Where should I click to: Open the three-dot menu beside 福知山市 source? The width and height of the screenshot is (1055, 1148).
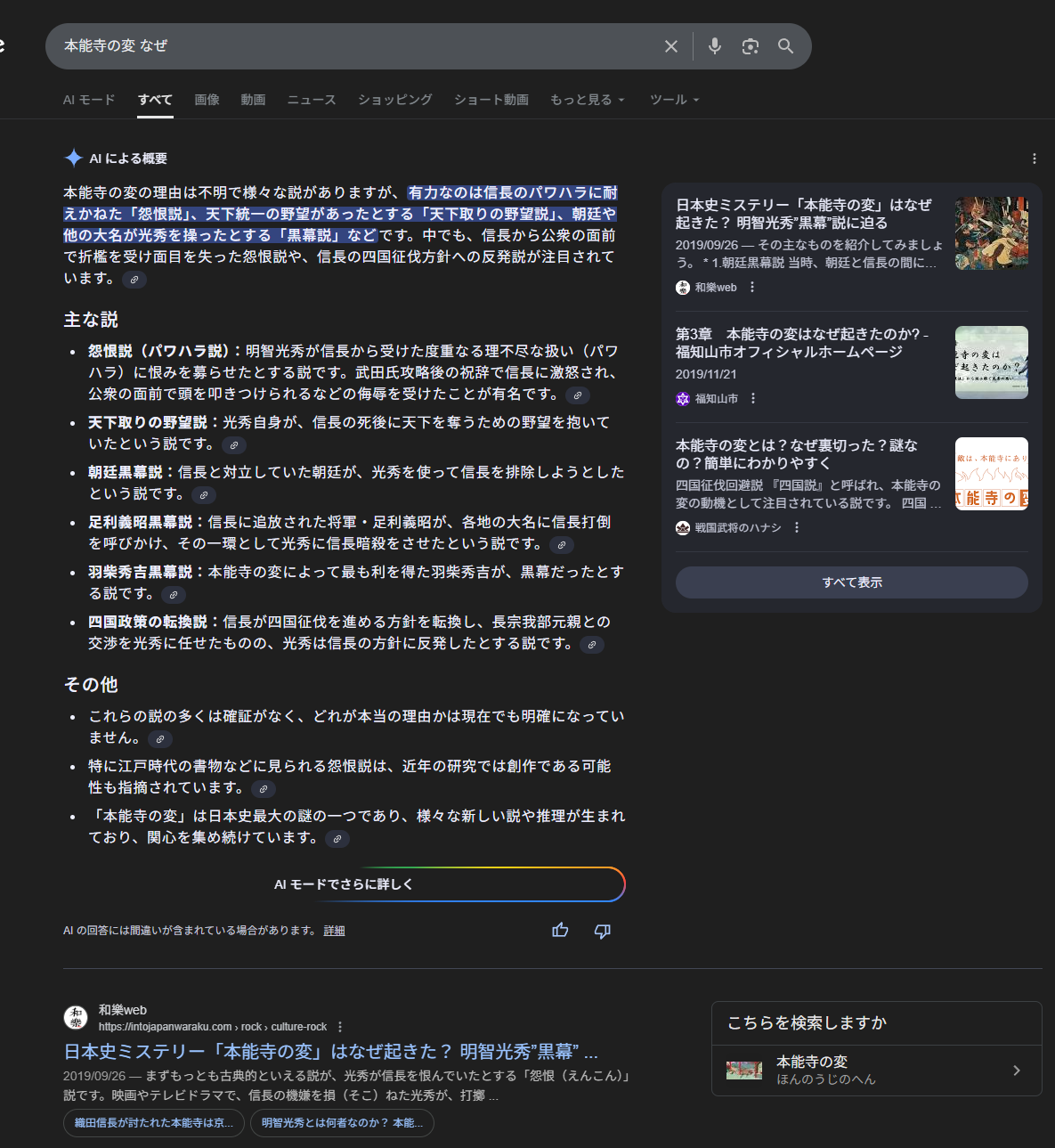[753, 399]
